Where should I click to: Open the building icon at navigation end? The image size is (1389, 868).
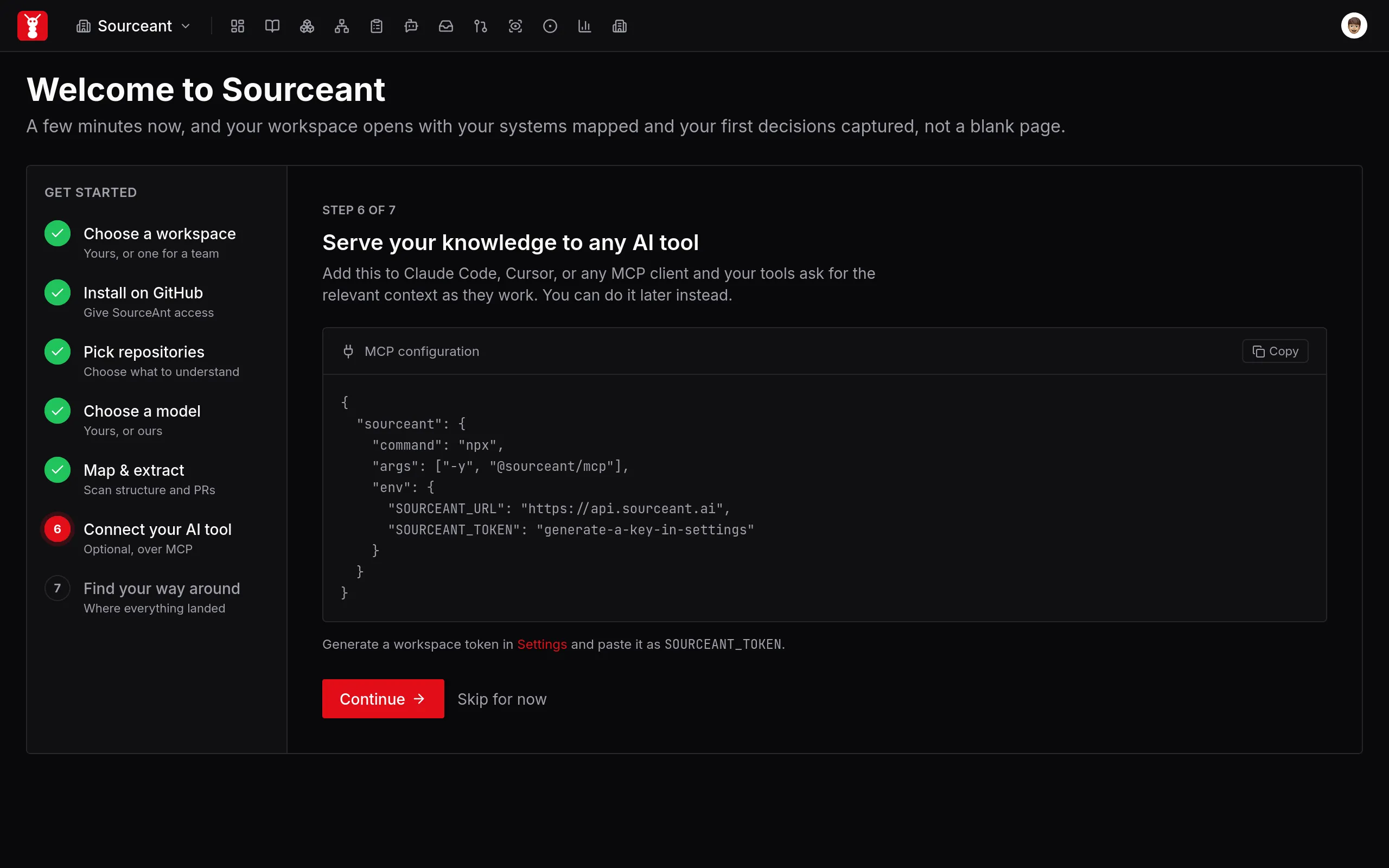[x=619, y=26]
